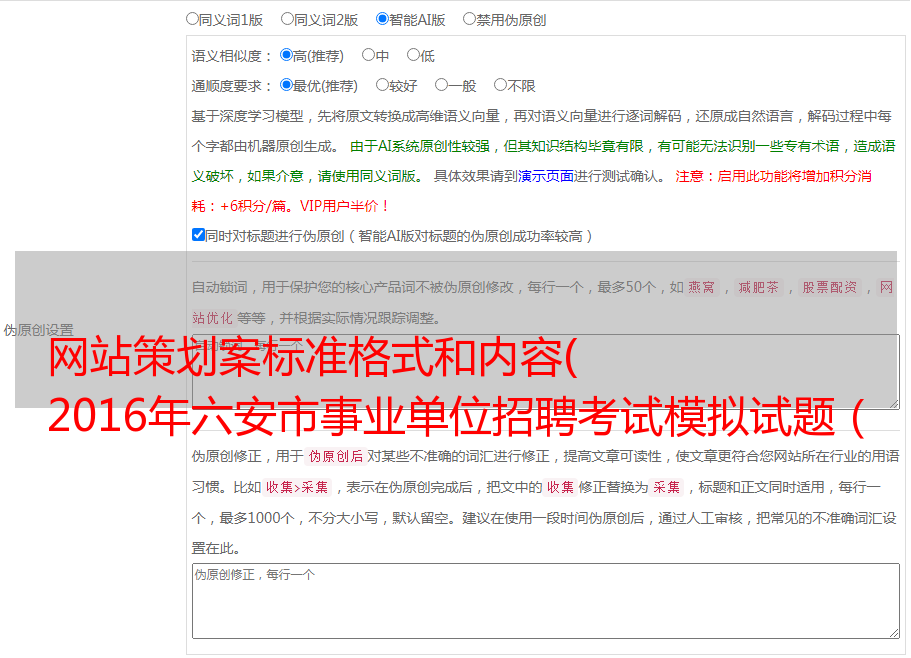Image resolution: width=911 pixels, height=658 pixels.
Task: Set 语义相似度 to 低
Action: (413, 55)
